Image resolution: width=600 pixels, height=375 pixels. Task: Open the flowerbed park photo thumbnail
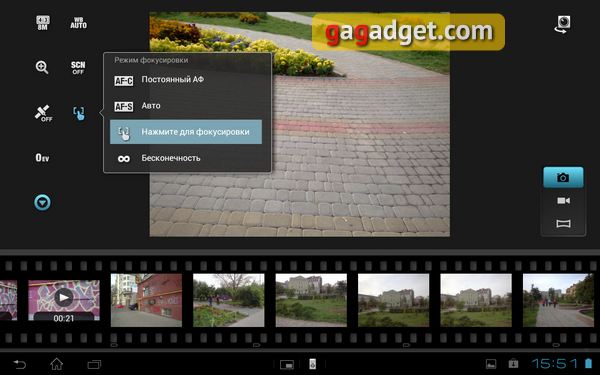(228, 300)
